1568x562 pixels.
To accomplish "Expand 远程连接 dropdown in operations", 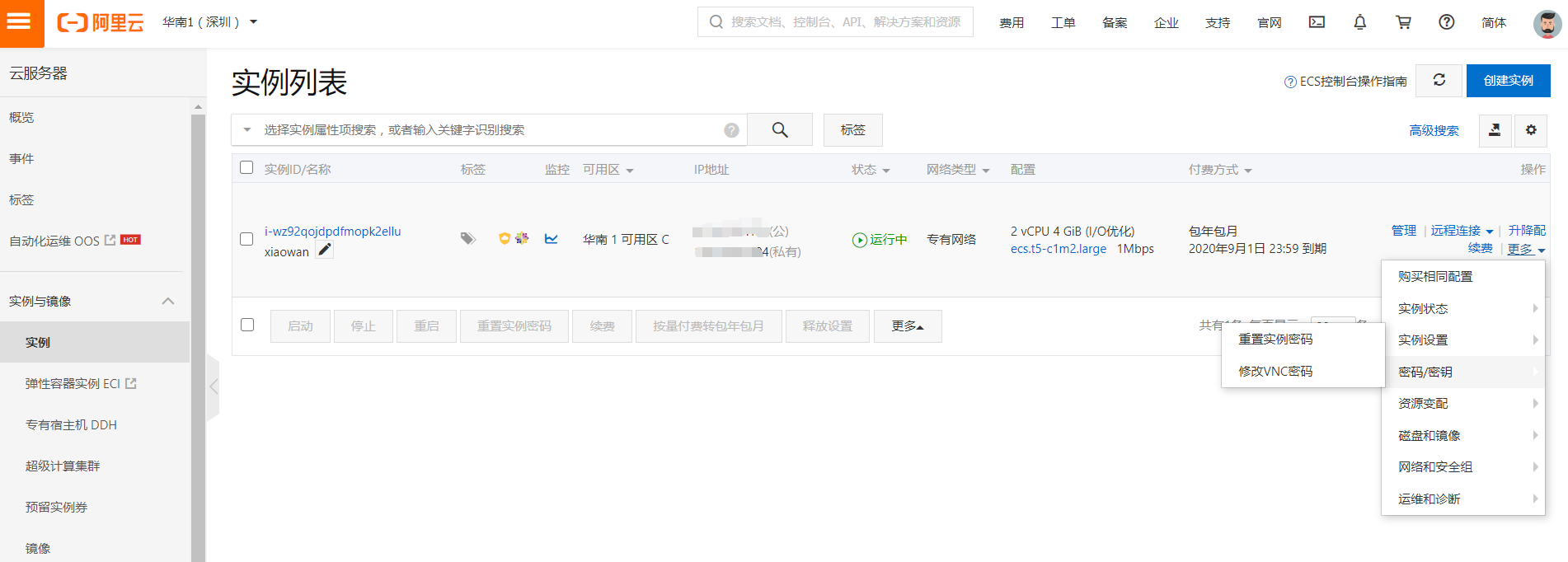I will (1462, 231).
